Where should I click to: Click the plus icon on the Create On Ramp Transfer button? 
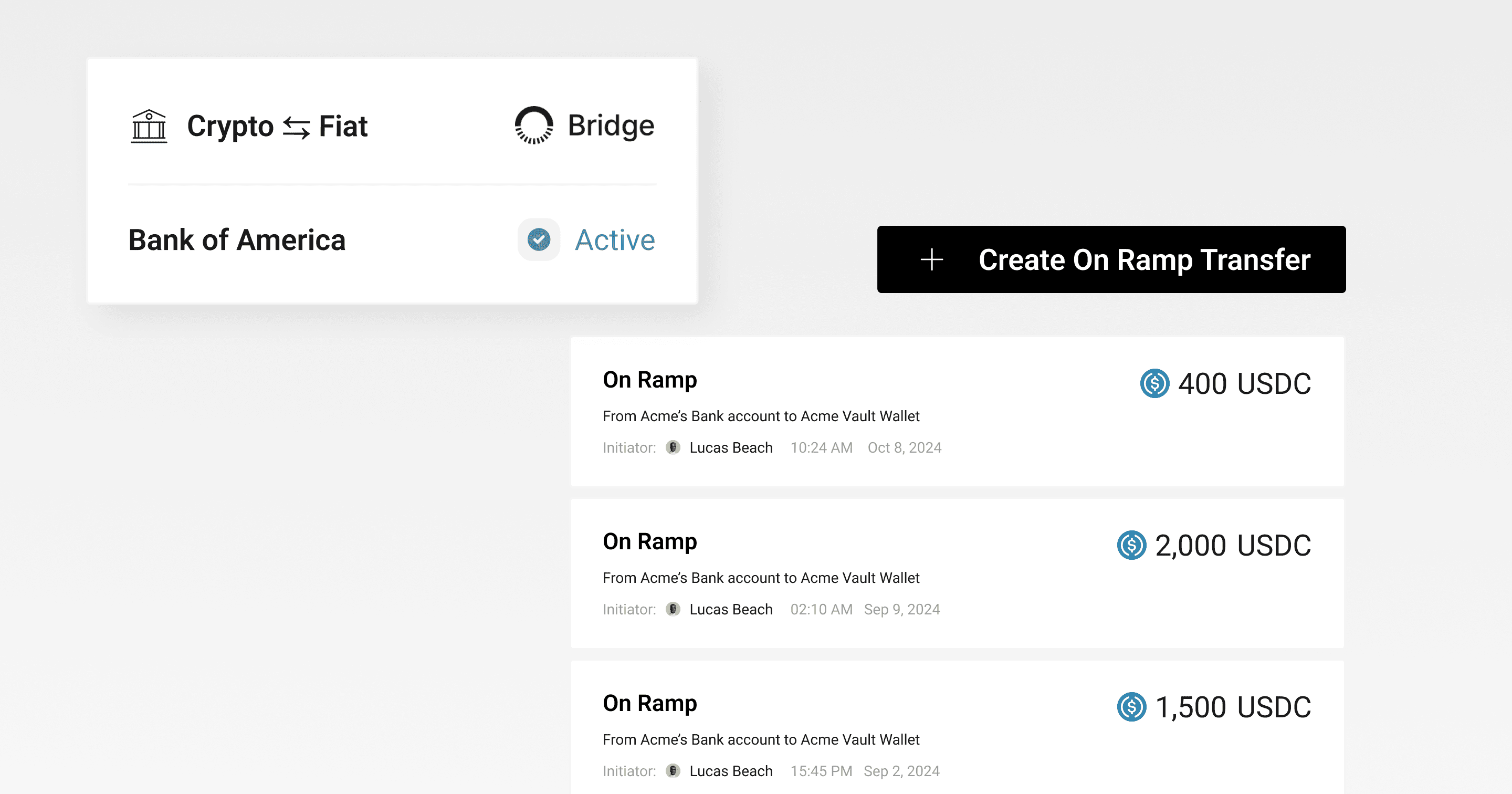pyautogui.click(x=931, y=259)
